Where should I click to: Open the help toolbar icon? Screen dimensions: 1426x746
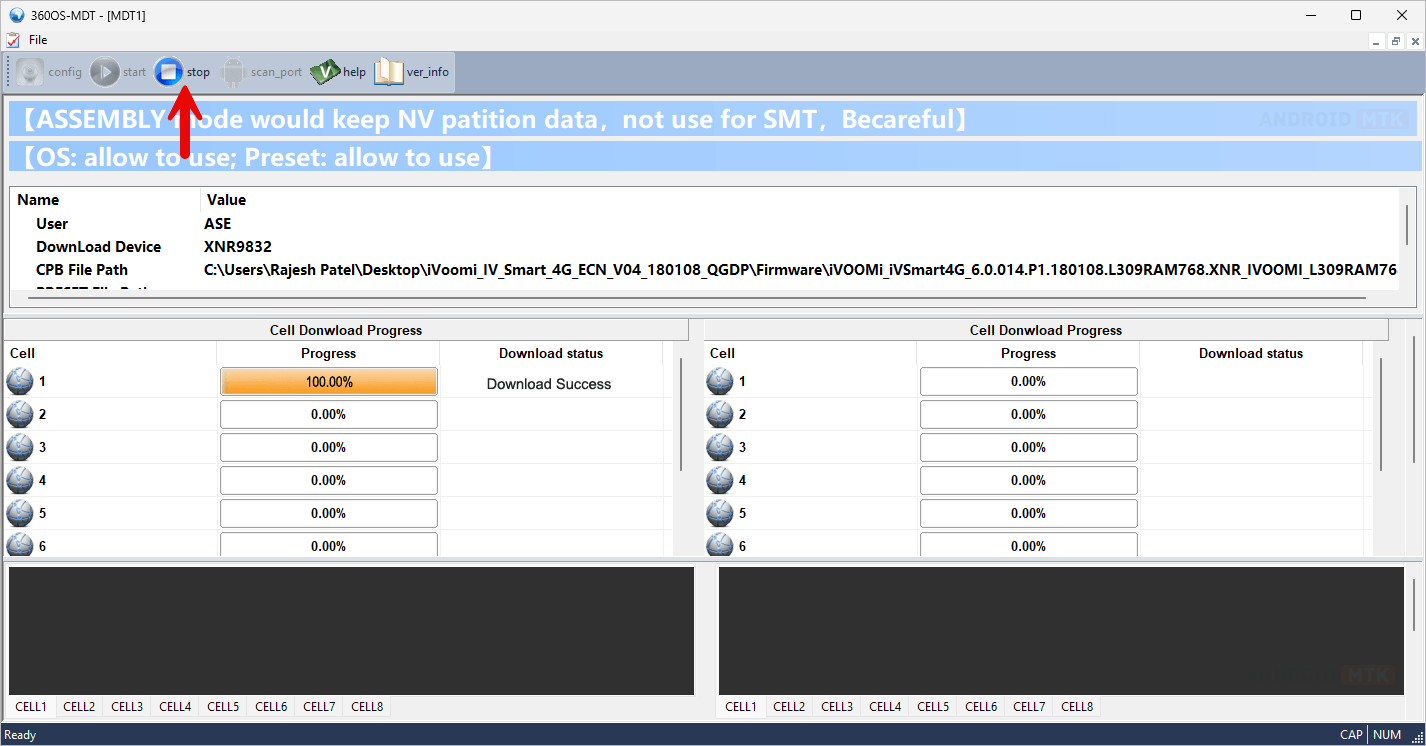tap(325, 72)
